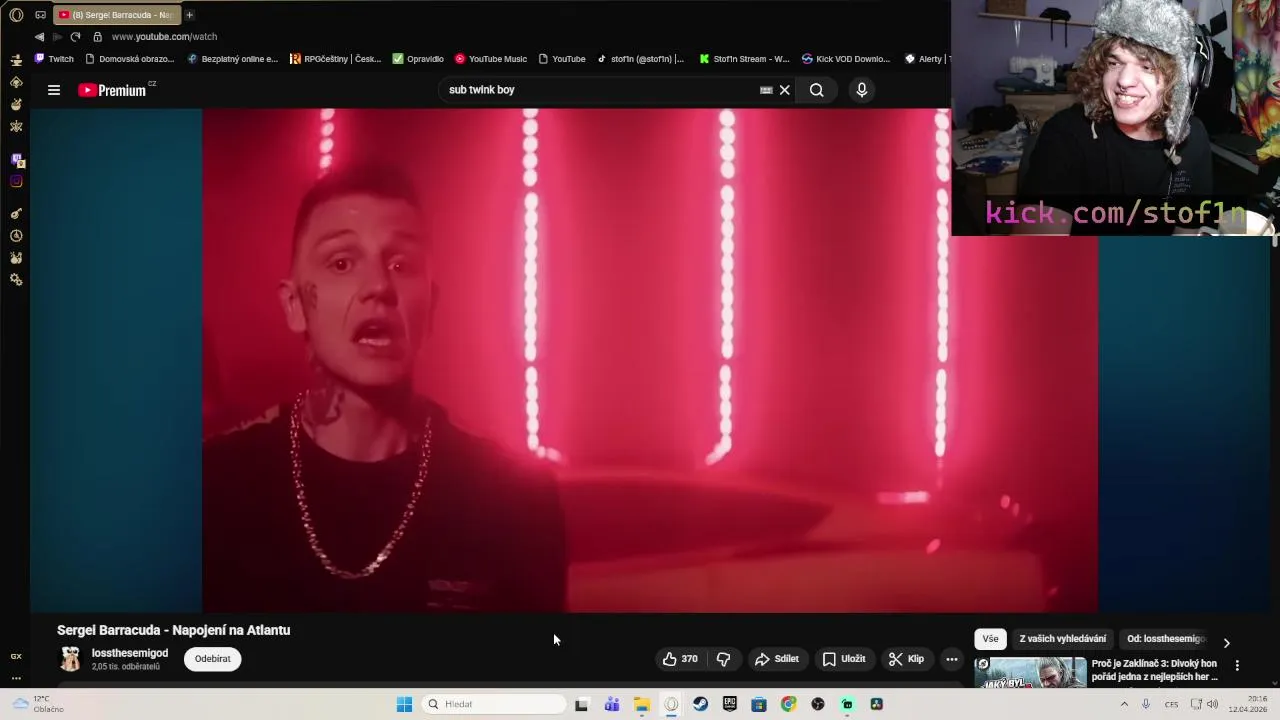Open the weather widget showing 12°C

tap(38, 704)
